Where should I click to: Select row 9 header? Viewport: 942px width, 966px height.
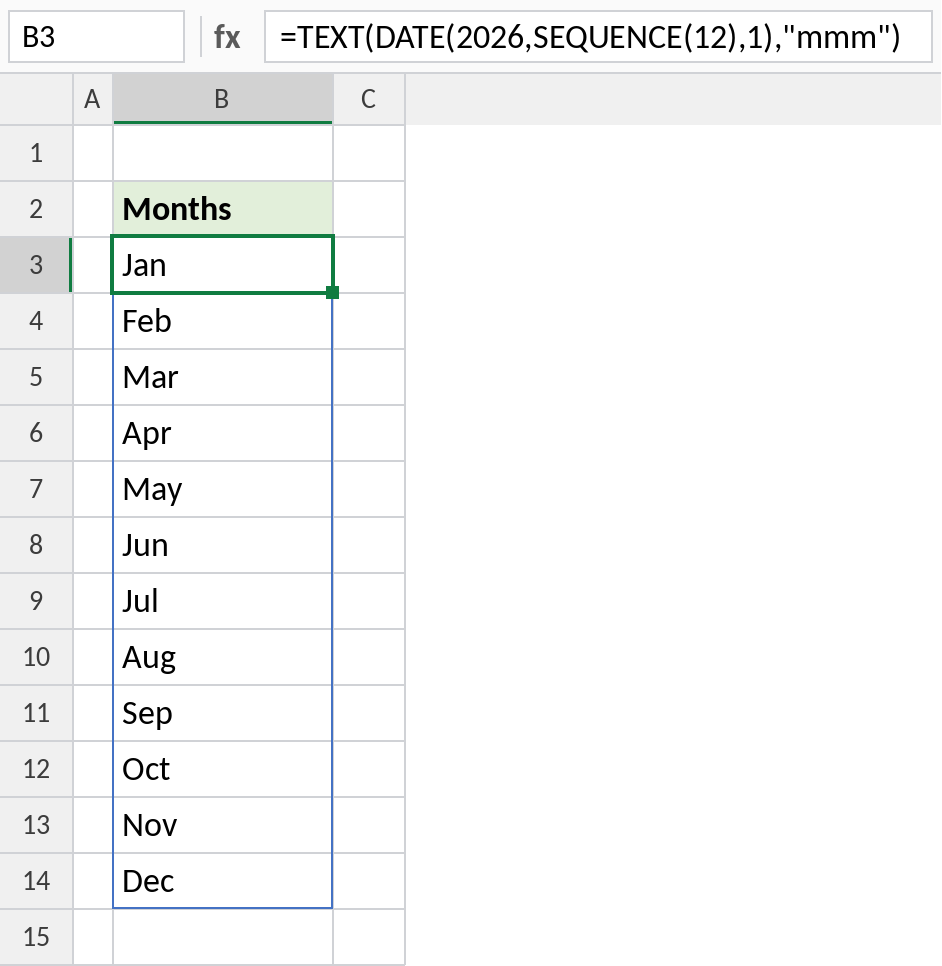(x=36, y=601)
